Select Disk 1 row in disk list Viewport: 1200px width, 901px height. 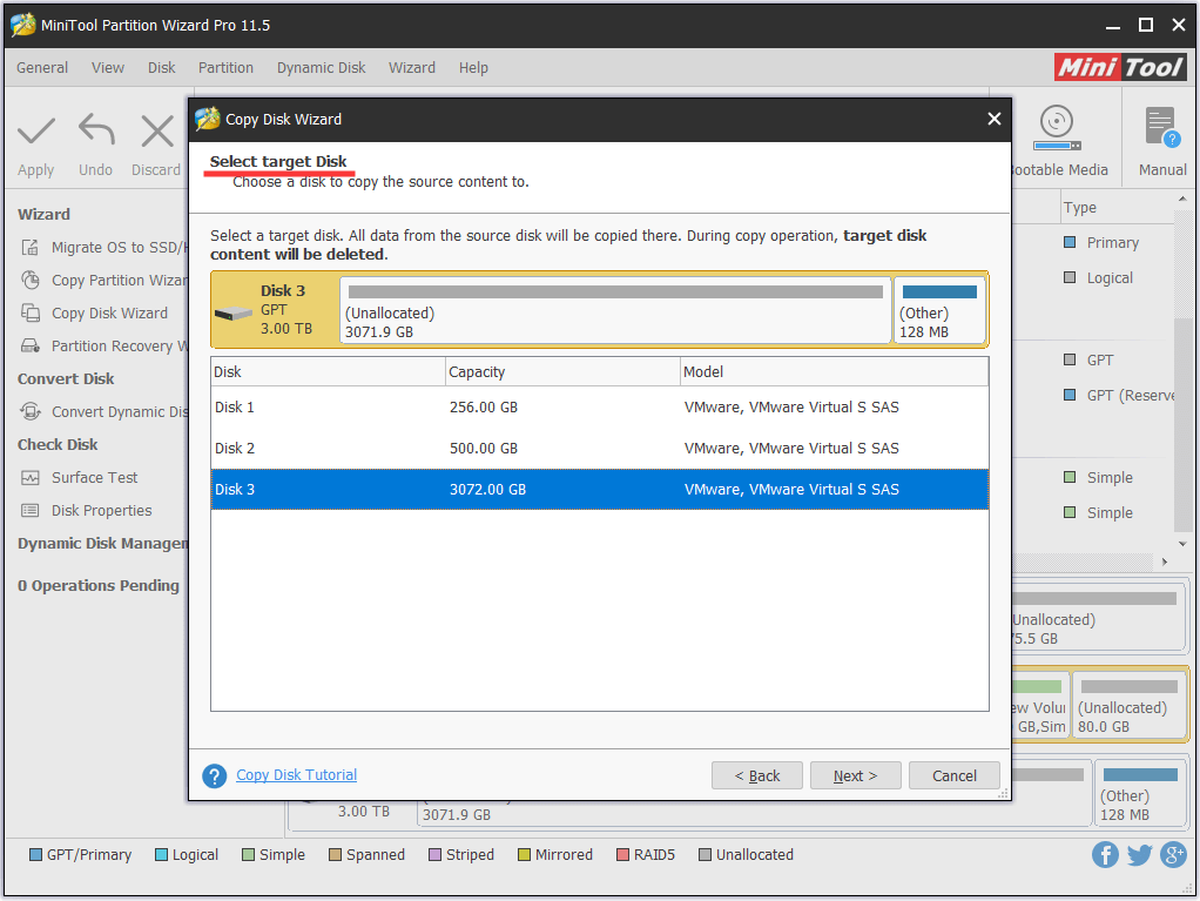tap(600, 407)
